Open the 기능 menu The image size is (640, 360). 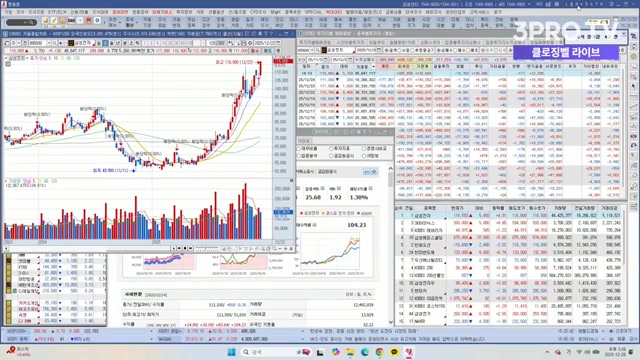[x=9, y=12]
